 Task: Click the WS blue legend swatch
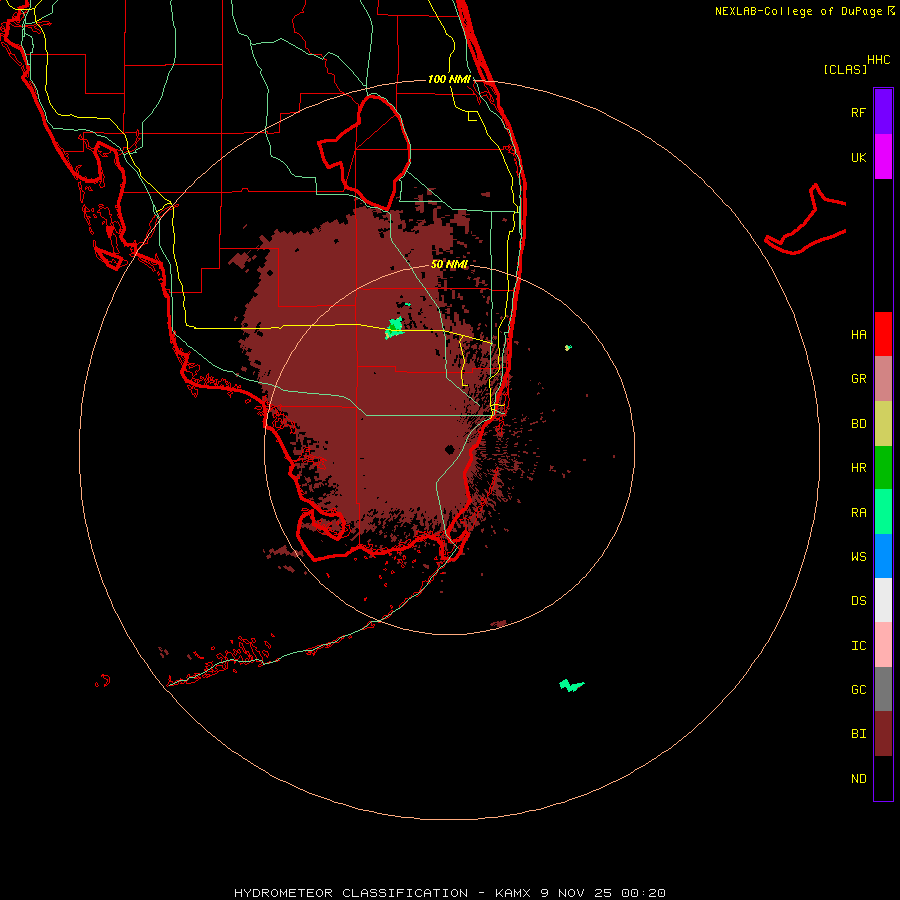pyautogui.click(x=883, y=556)
